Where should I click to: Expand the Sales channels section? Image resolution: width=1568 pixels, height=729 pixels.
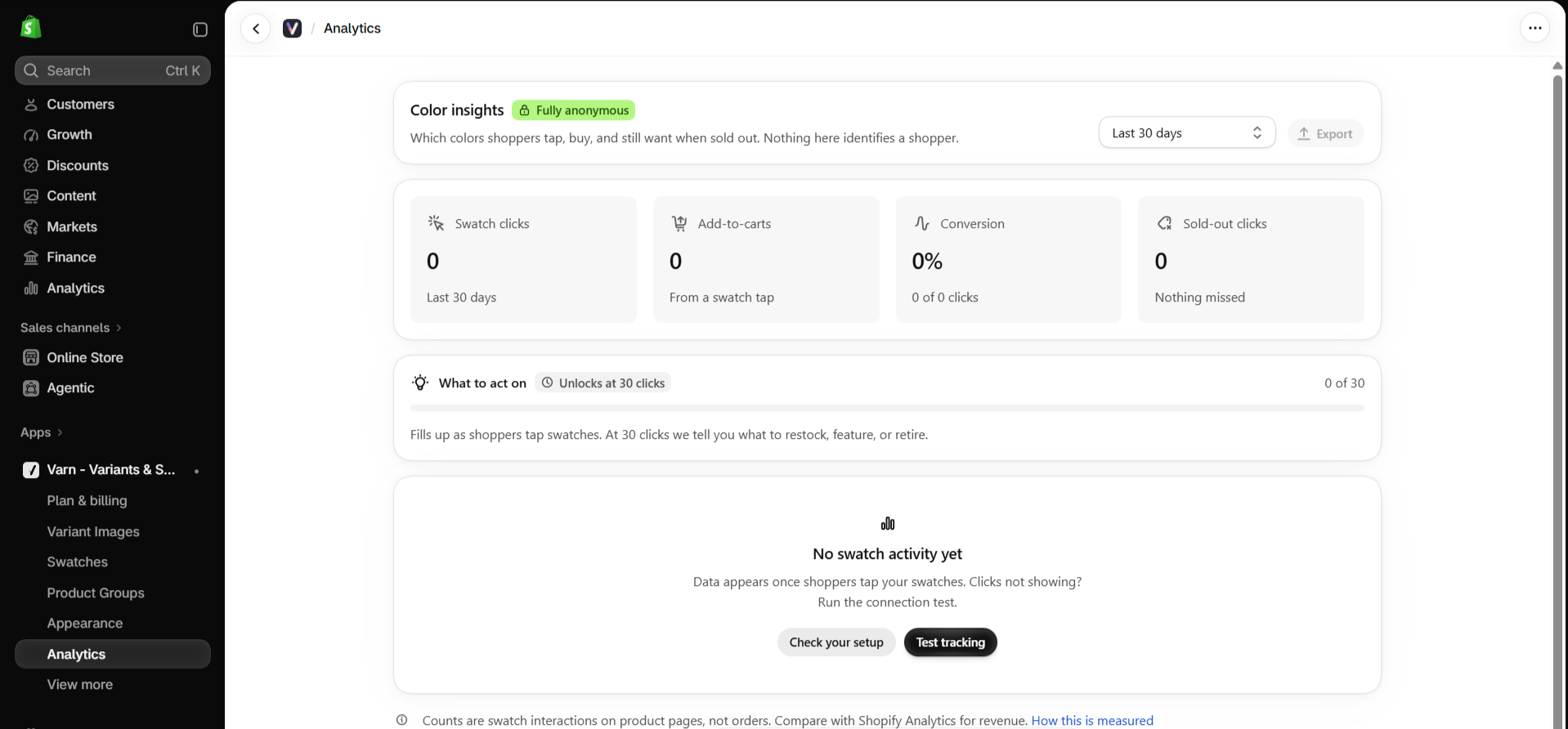click(x=71, y=328)
